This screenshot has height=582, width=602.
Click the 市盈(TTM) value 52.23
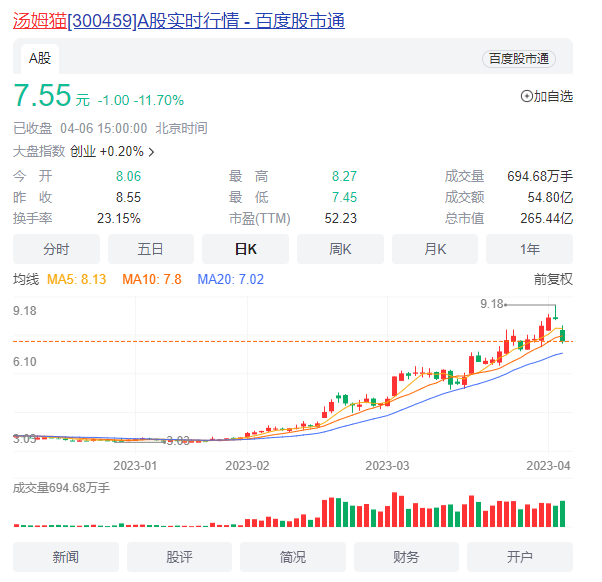pos(341,218)
